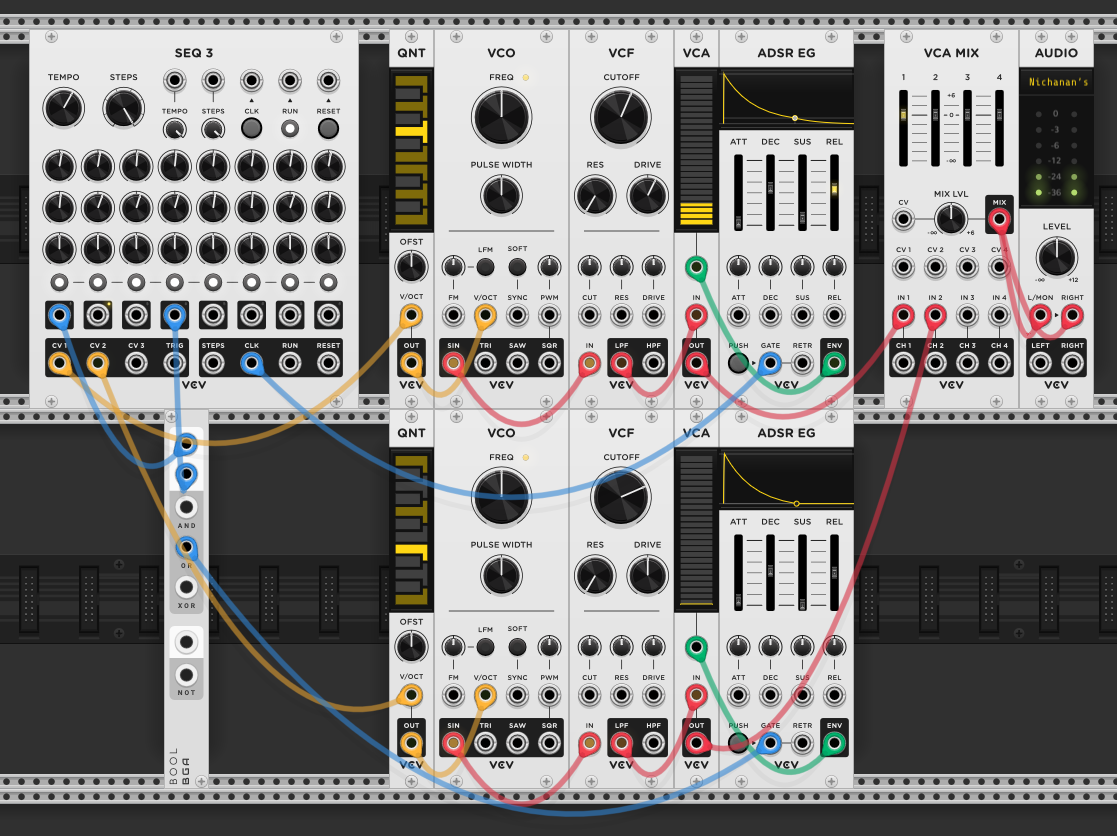Click the CUTOFF knob on lower VCF
Viewport: 1117px width, 836px height.
click(620, 497)
